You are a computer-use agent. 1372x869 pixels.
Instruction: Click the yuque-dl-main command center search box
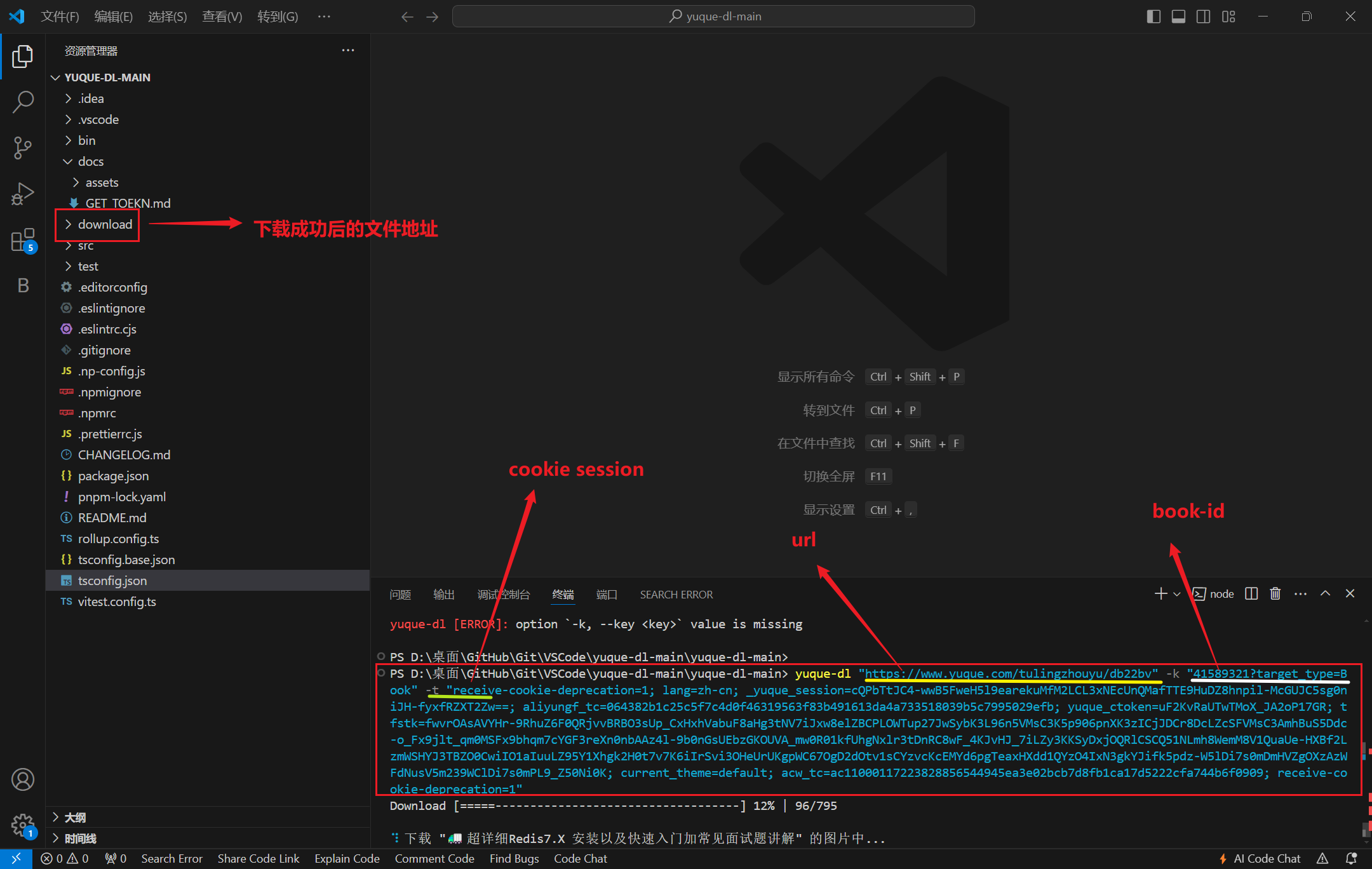pyautogui.click(x=713, y=17)
